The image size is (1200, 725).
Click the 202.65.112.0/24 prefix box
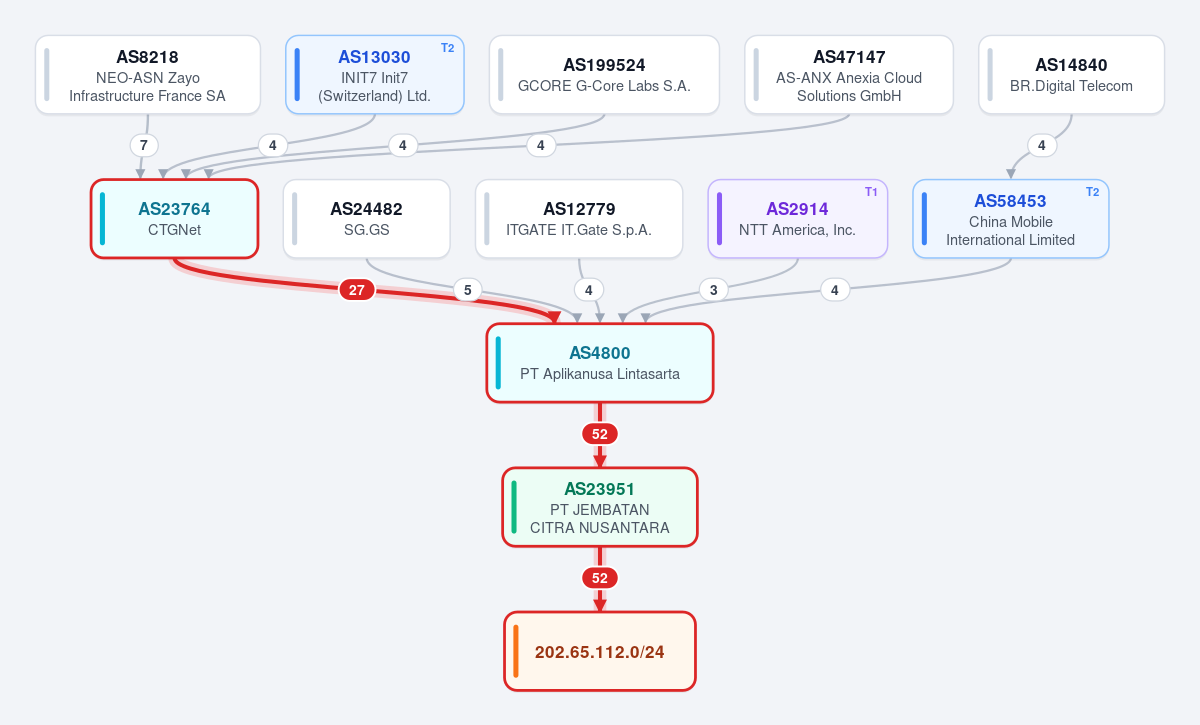[600, 651]
